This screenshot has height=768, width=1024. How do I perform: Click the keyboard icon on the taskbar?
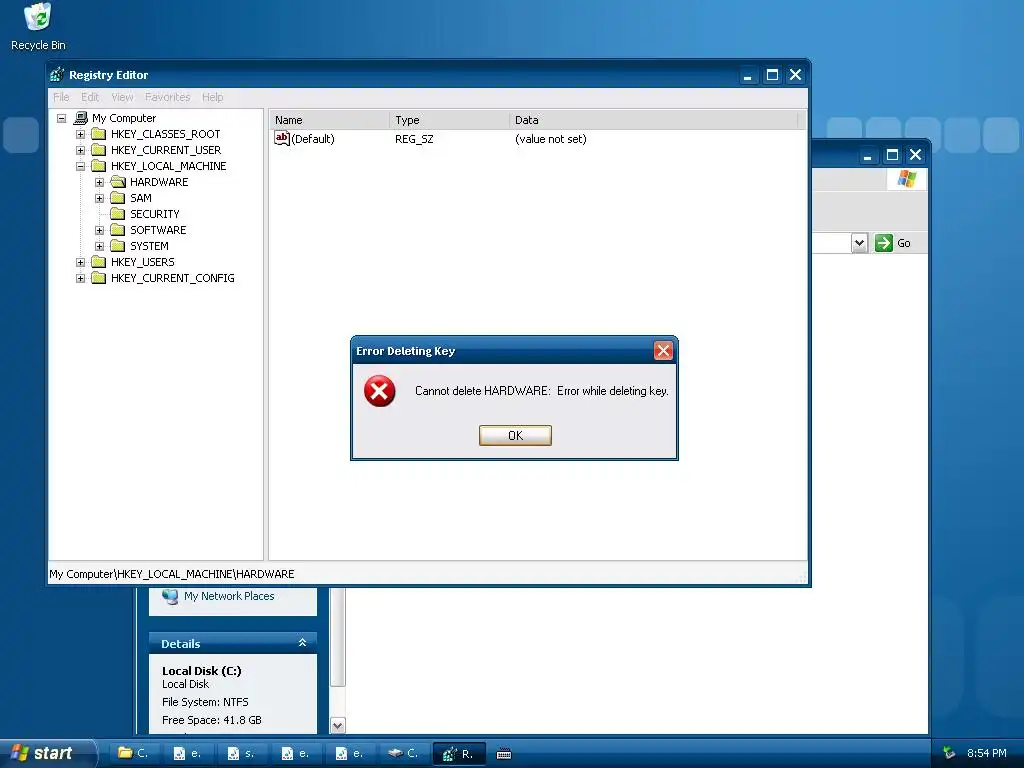[504, 754]
